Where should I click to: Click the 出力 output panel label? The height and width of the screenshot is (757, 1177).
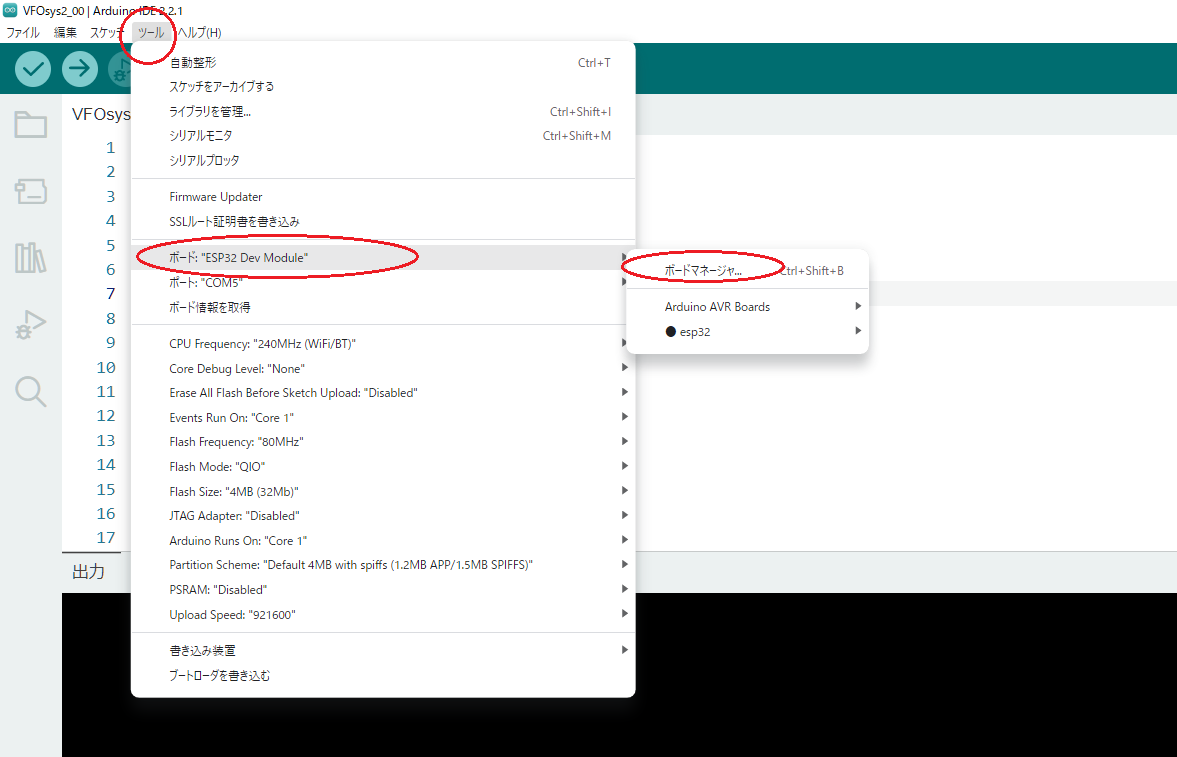click(89, 572)
